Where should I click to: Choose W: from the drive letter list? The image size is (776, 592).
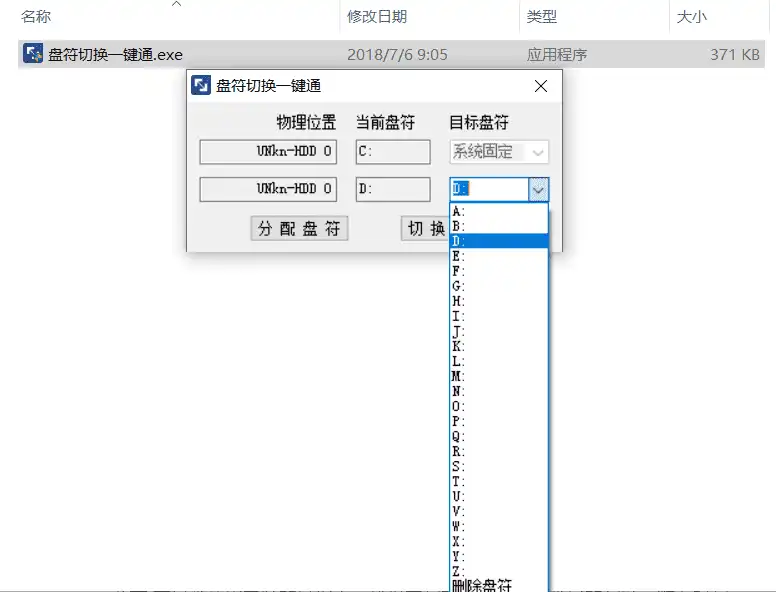tap(499, 526)
